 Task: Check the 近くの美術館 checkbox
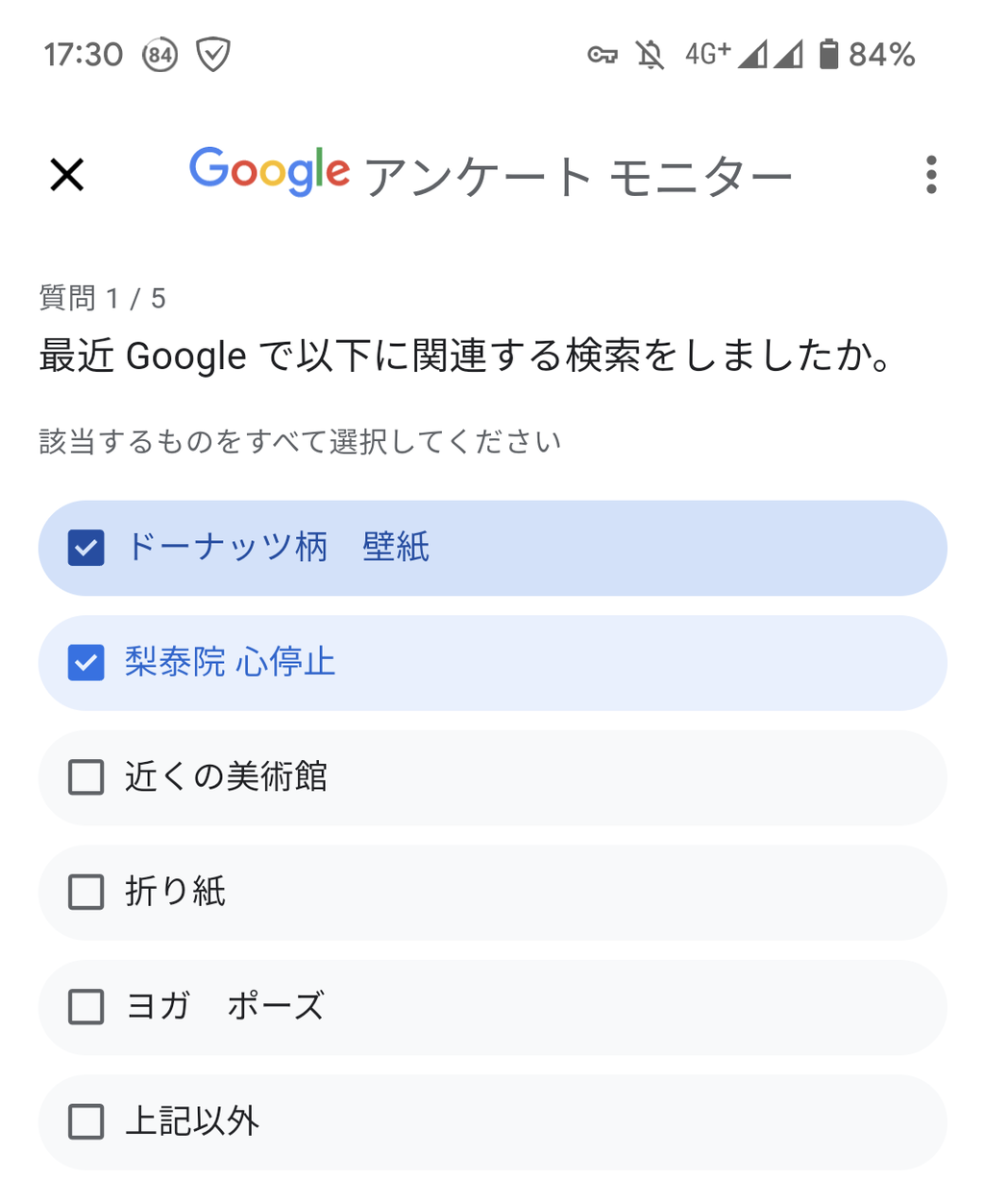coord(86,777)
